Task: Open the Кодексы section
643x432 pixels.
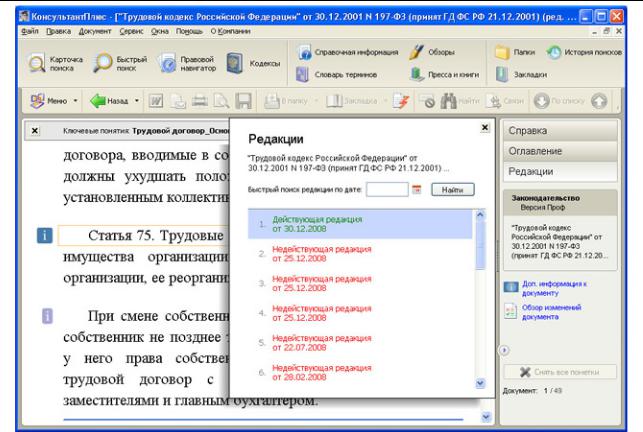Action: click(x=253, y=64)
